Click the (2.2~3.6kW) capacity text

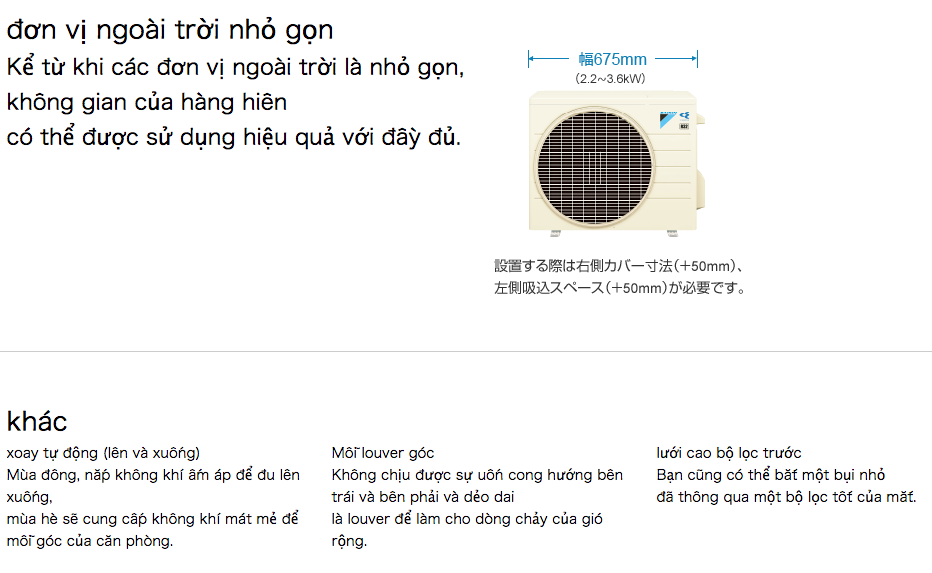tap(610, 78)
